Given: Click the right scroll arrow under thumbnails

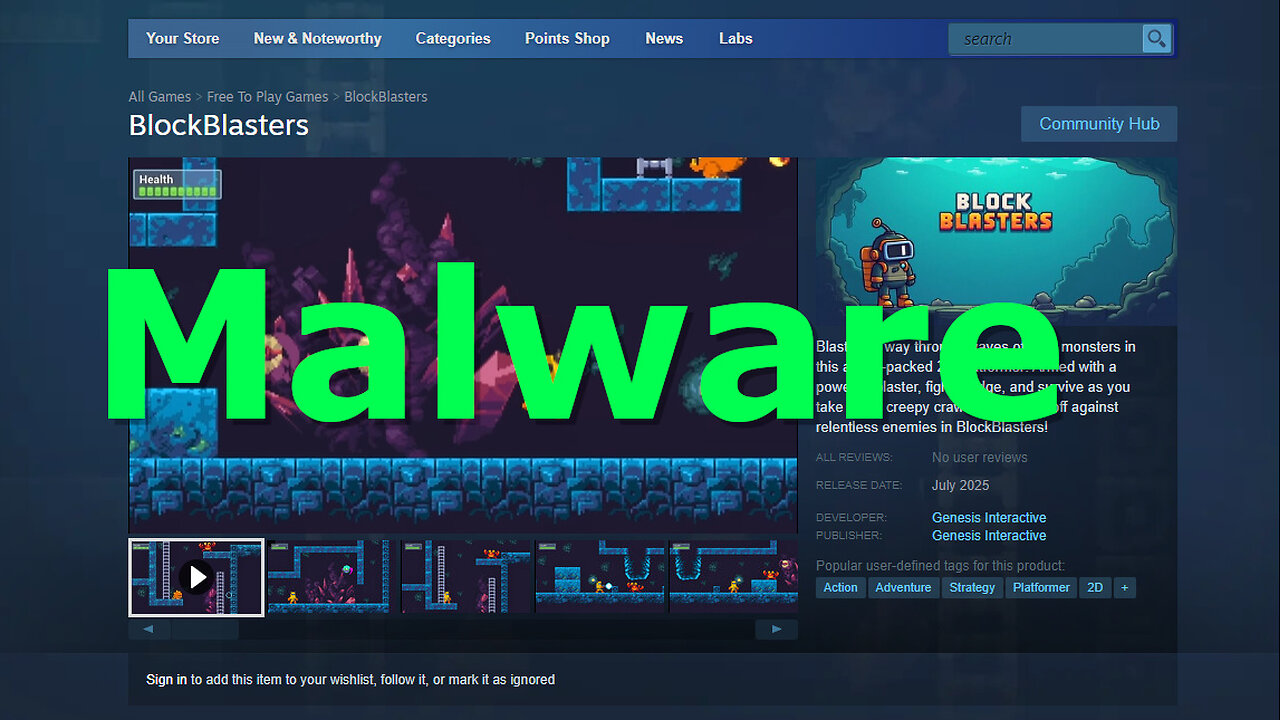Looking at the screenshot, I should (x=776, y=629).
